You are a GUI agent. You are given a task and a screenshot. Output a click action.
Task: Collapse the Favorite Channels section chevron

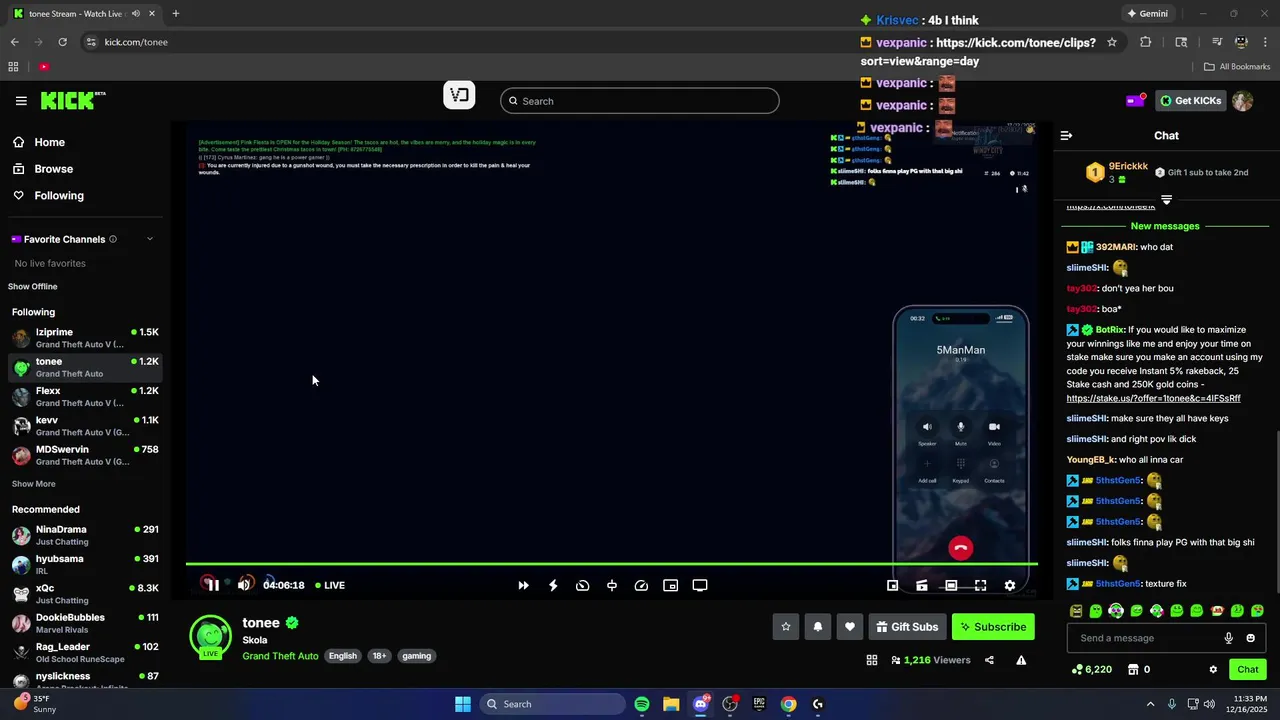tap(150, 239)
